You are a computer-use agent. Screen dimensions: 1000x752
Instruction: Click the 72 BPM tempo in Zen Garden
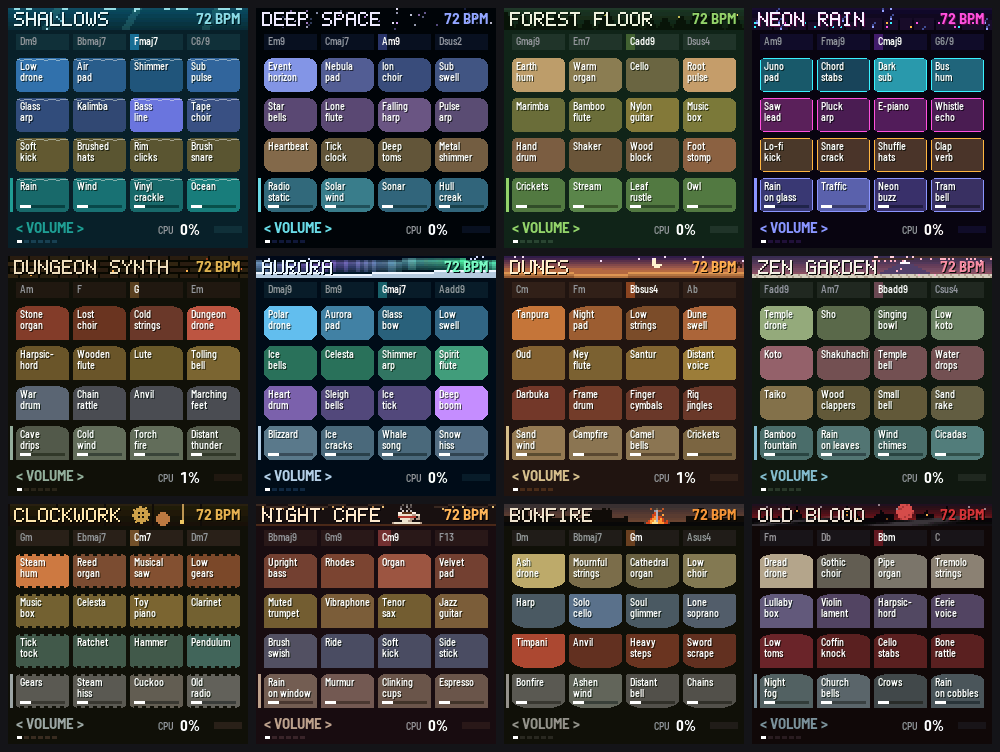coord(962,267)
